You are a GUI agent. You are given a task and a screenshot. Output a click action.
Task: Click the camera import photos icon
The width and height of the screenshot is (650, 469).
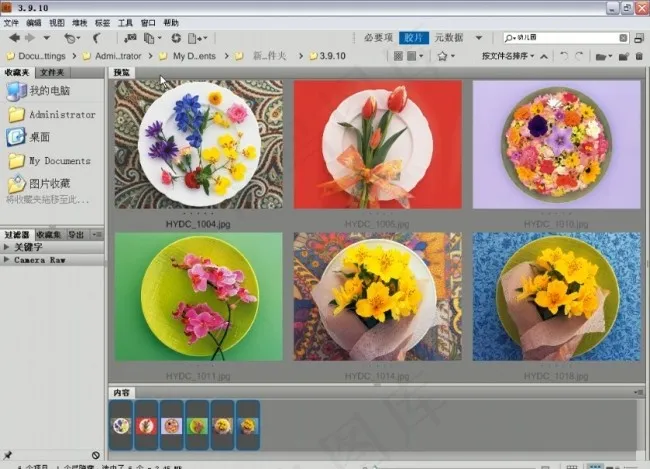coord(129,38)
